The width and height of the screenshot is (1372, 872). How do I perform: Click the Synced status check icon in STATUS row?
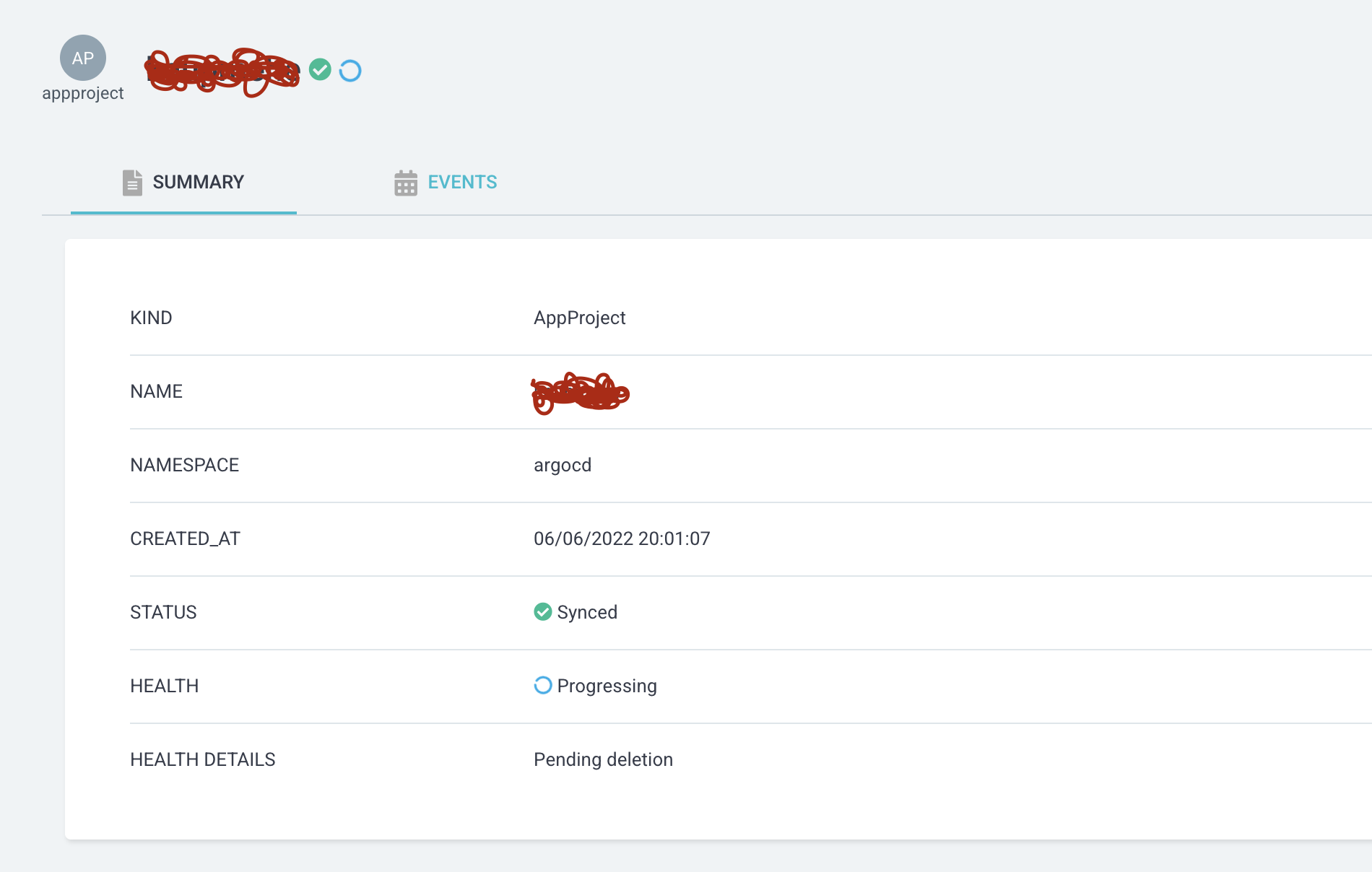[x=542, y=612]
